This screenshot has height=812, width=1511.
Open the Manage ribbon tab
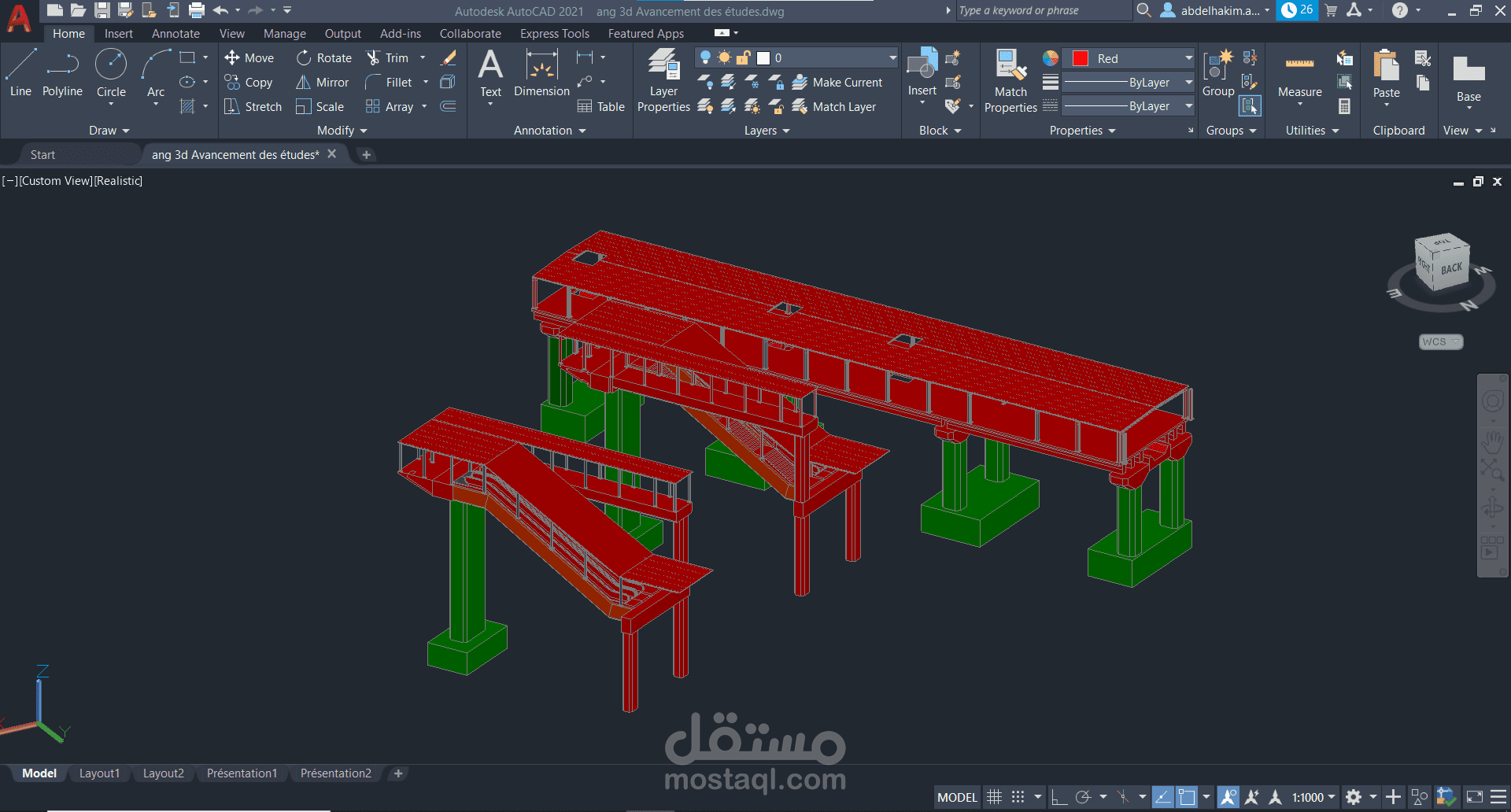[x=285, y=33]
